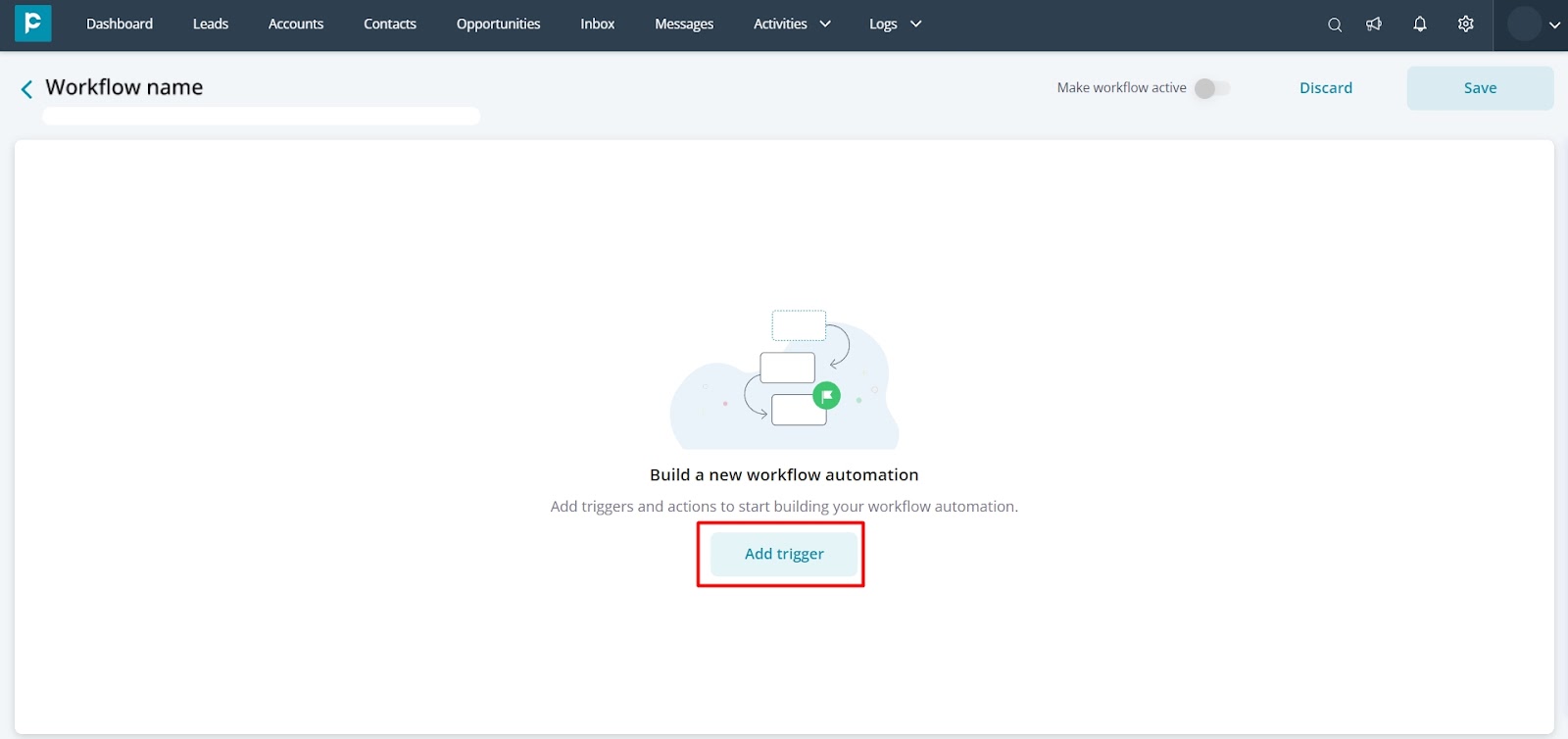
Task: Open notifications via the bell icon
Action: [1420, 25]
